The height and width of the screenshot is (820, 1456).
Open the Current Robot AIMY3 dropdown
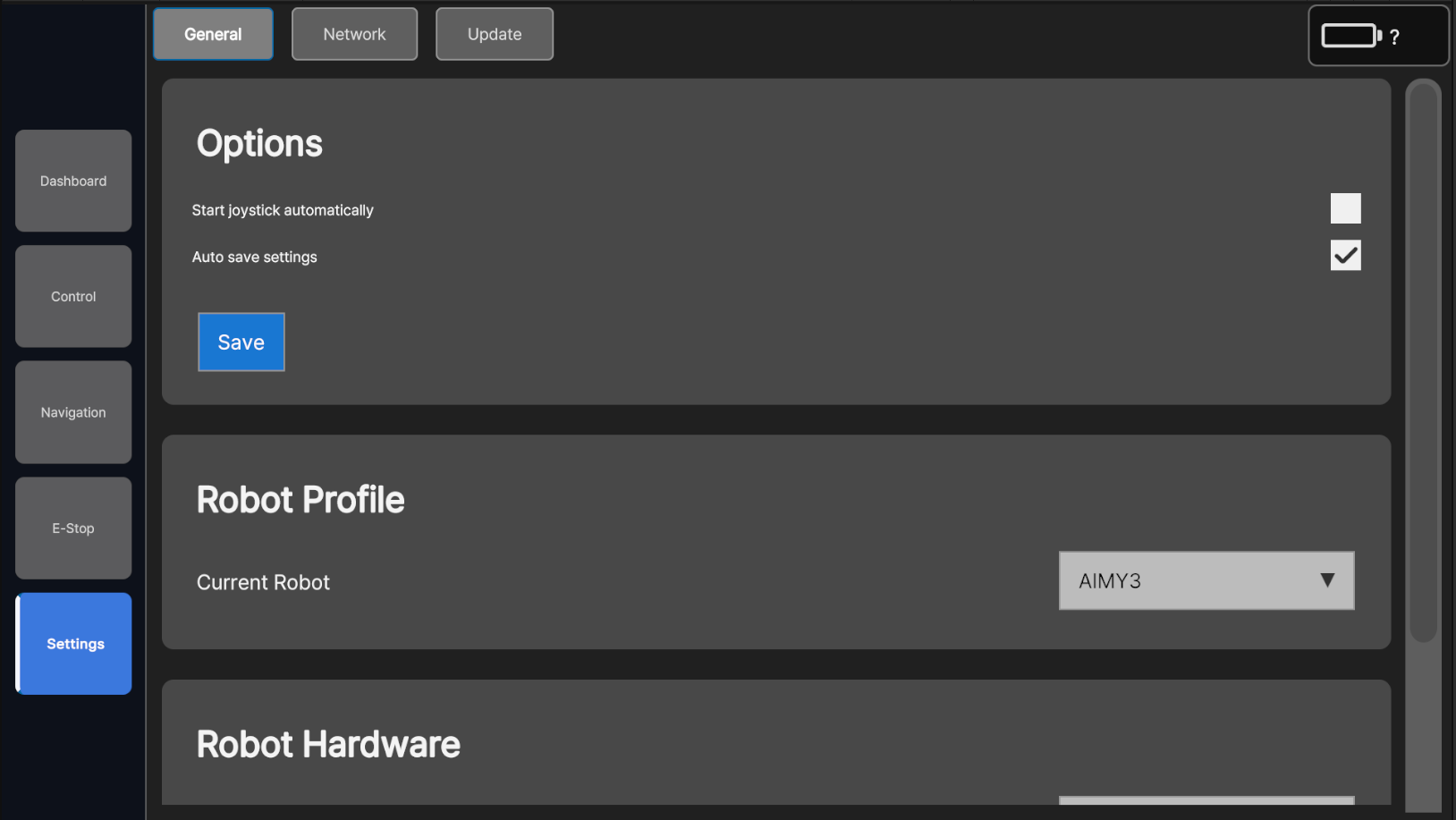coord(1206,580)
